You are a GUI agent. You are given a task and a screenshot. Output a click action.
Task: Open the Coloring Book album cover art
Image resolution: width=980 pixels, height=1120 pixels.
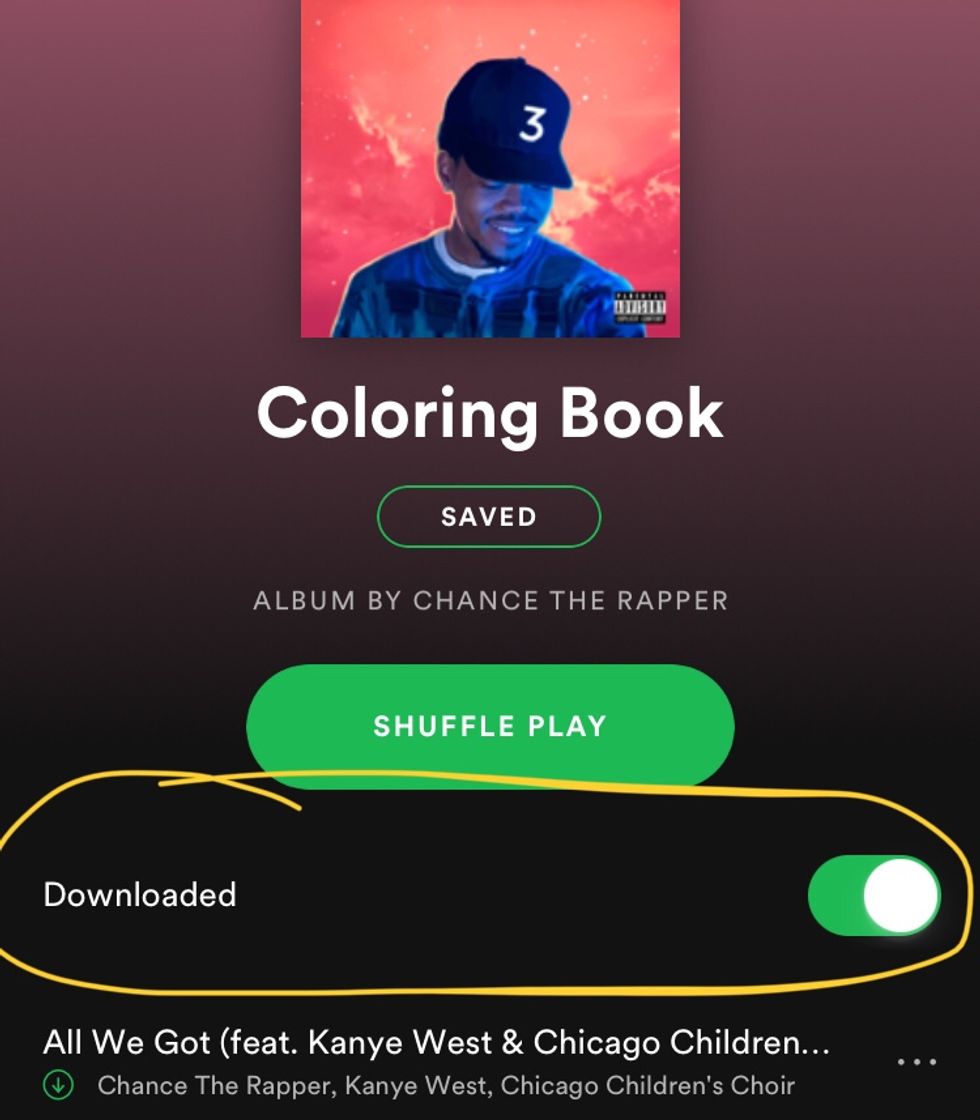tap(490, 169)
